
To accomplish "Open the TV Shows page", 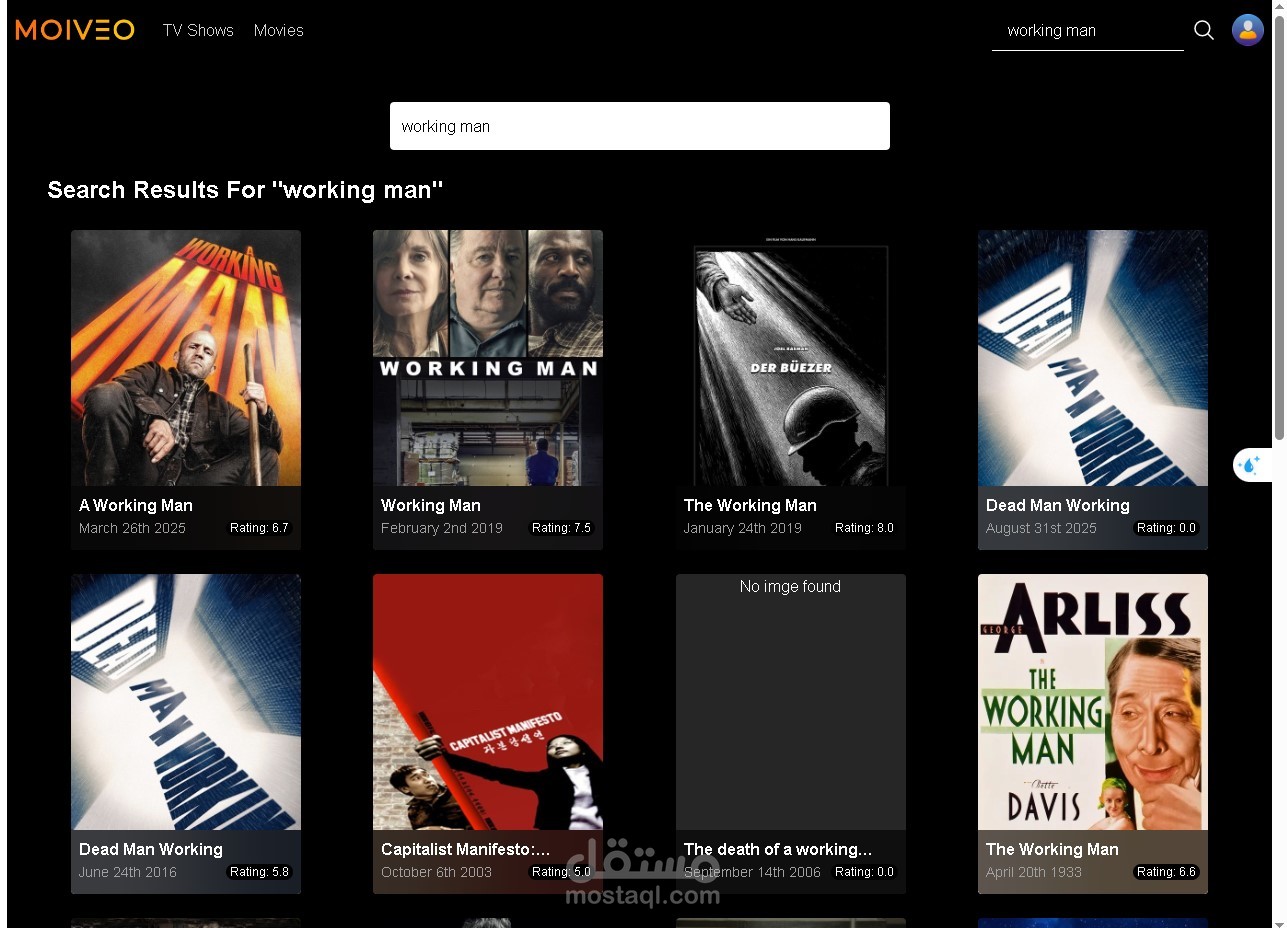I will coord(198,30).
